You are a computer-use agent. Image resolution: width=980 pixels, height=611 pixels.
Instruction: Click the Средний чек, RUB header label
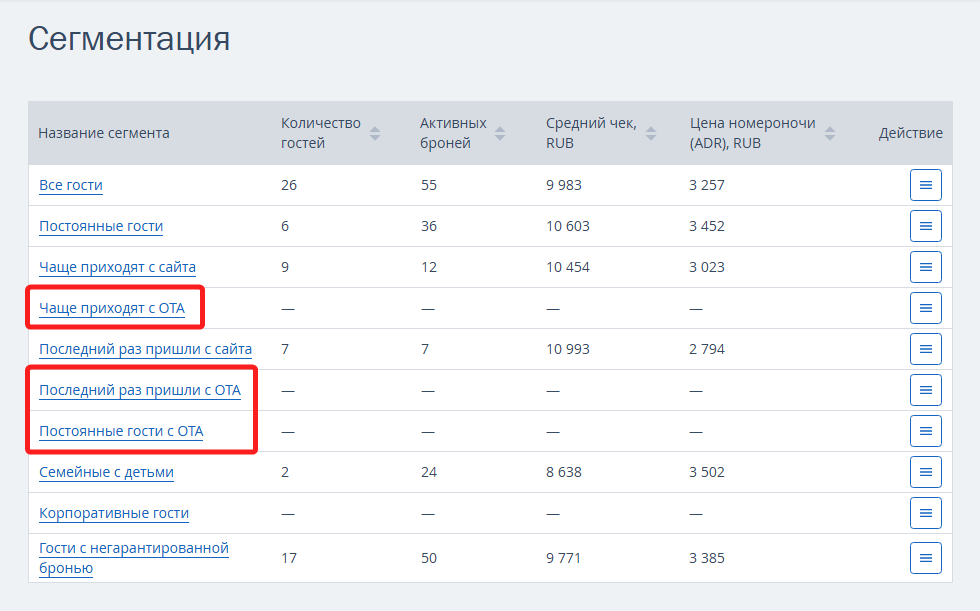[x=591, y=133]
